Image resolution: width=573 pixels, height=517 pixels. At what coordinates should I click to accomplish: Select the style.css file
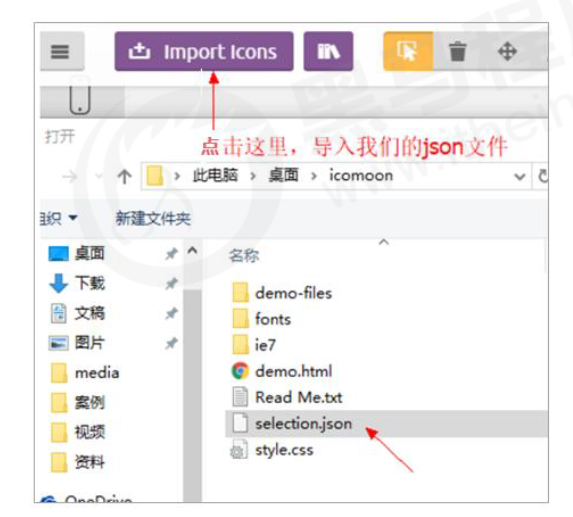tap(284, 450)
